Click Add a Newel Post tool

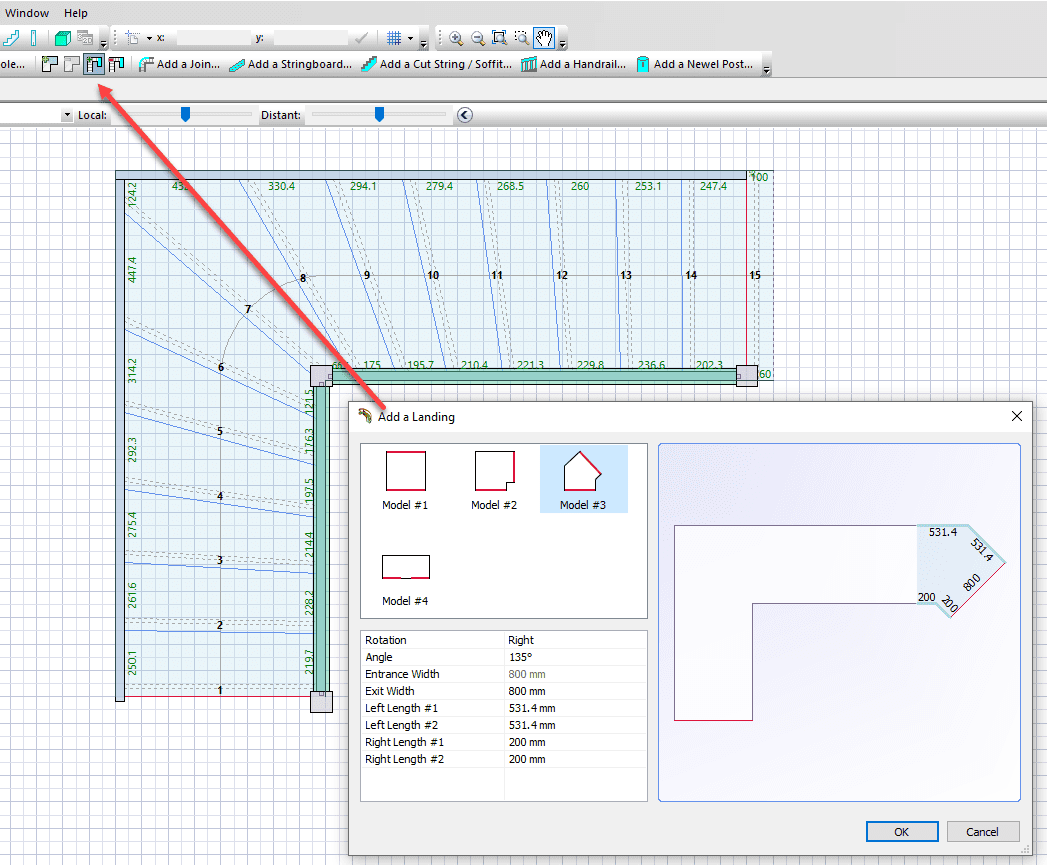coord(695,64)
